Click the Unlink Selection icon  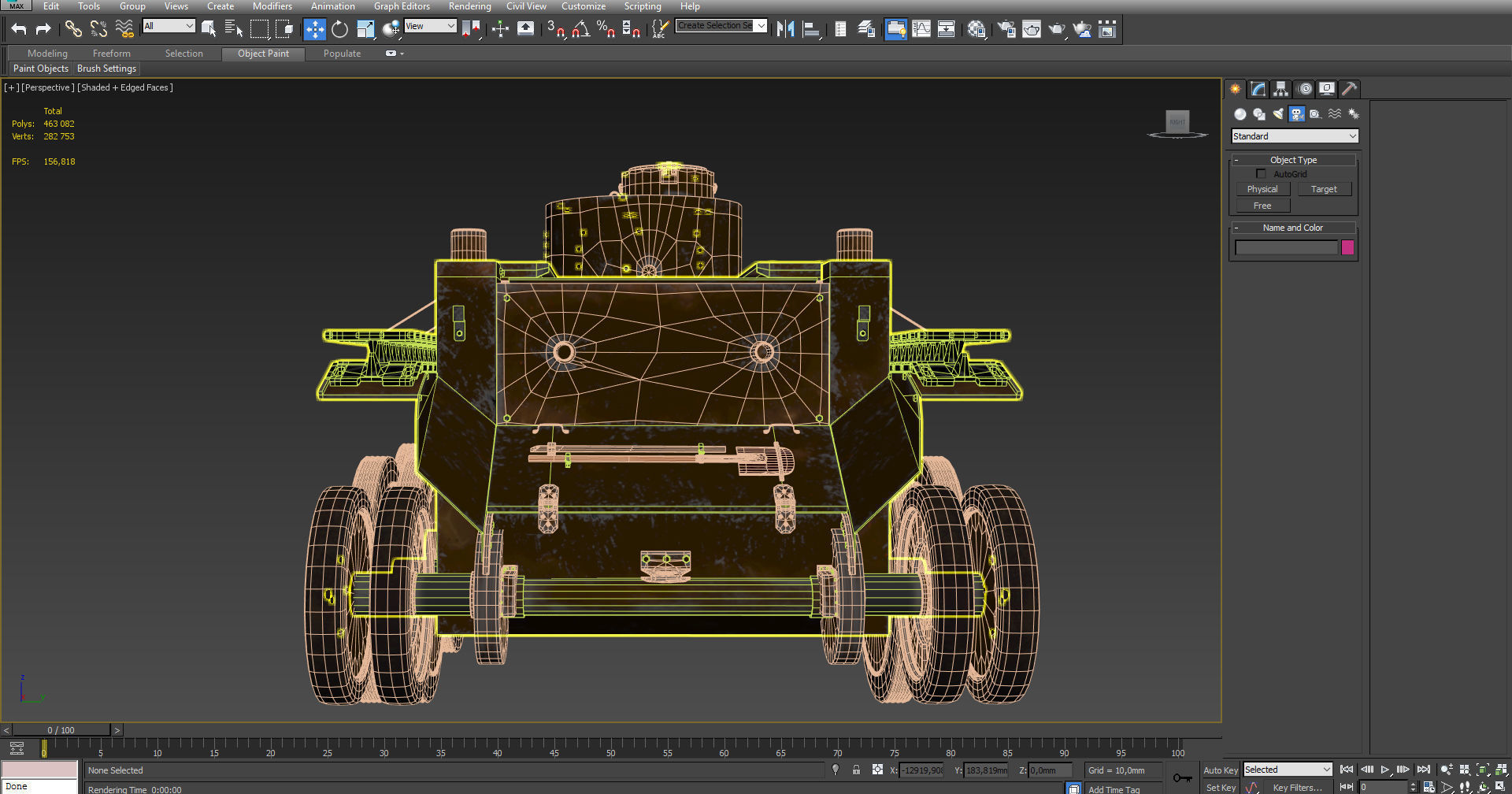pyautogui.click(x=98, y=29)
